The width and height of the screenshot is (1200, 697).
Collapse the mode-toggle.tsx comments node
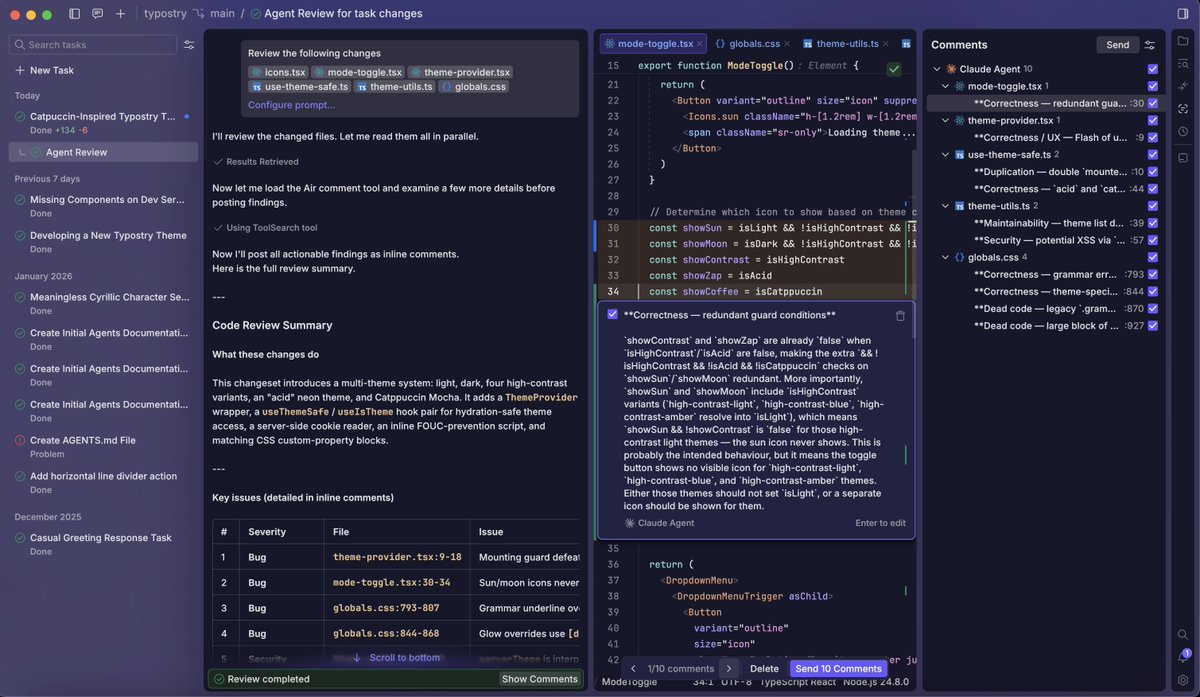(x=946, y=86)
